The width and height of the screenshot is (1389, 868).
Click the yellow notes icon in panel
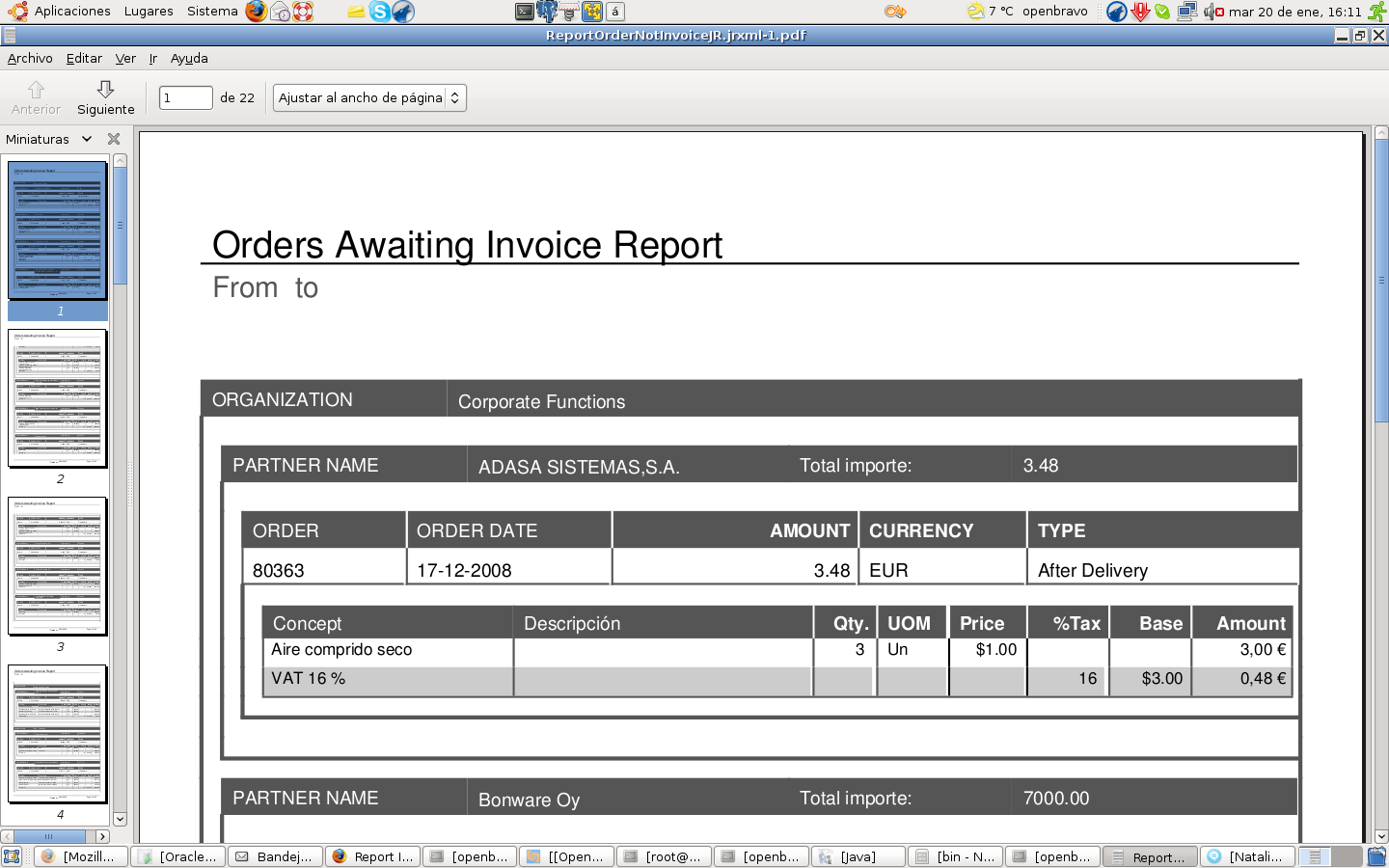pos(357,12)
